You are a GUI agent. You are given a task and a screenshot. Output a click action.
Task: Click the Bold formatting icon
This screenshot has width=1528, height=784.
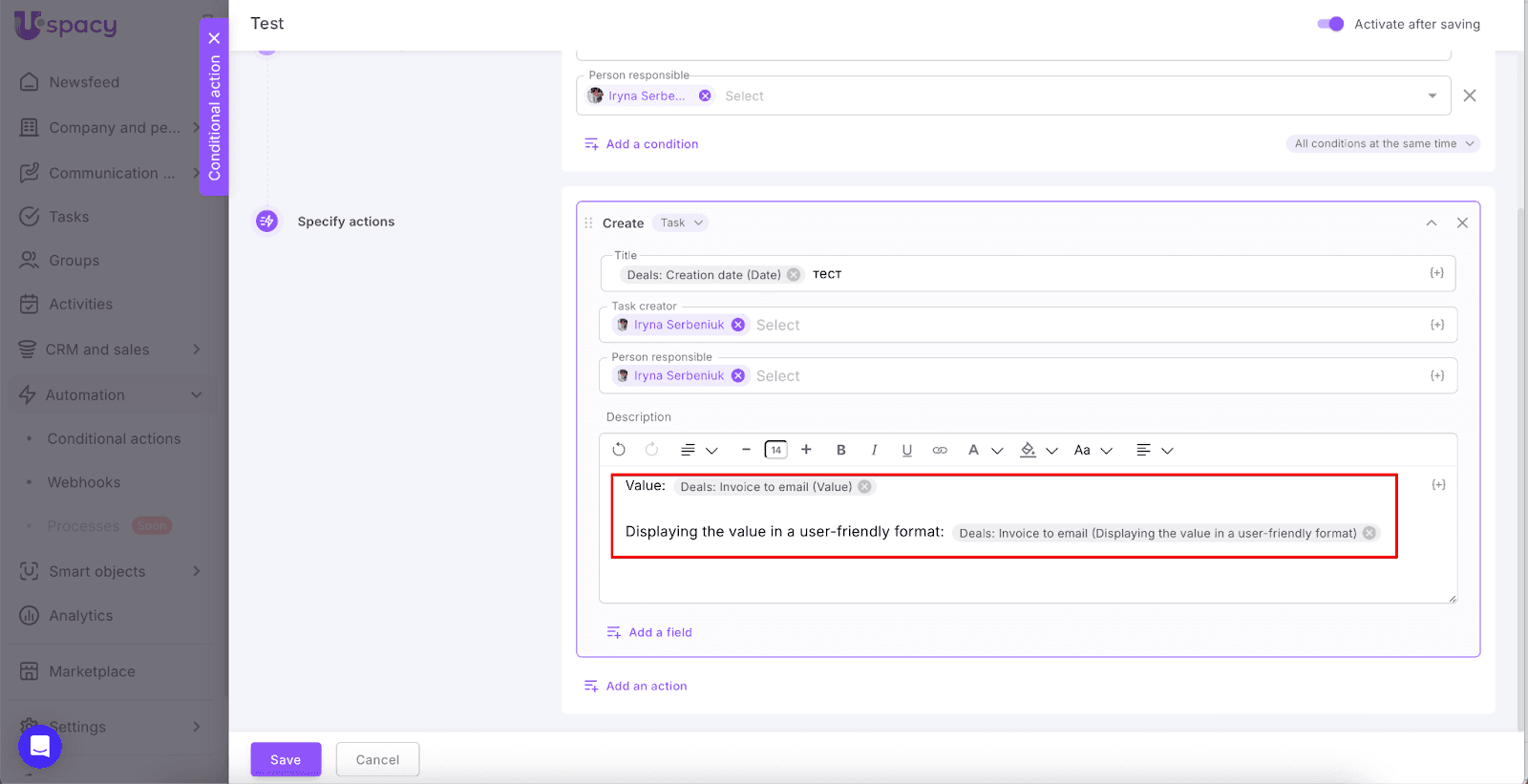[x=840, y=450]
